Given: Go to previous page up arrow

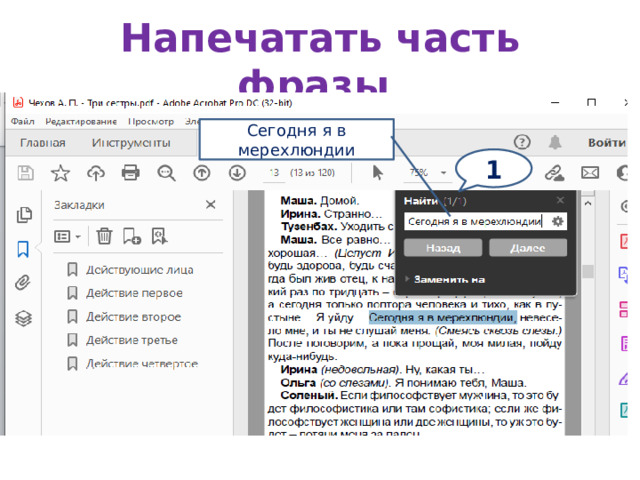Looking at the screenshot, I should [x=202, y=173].
